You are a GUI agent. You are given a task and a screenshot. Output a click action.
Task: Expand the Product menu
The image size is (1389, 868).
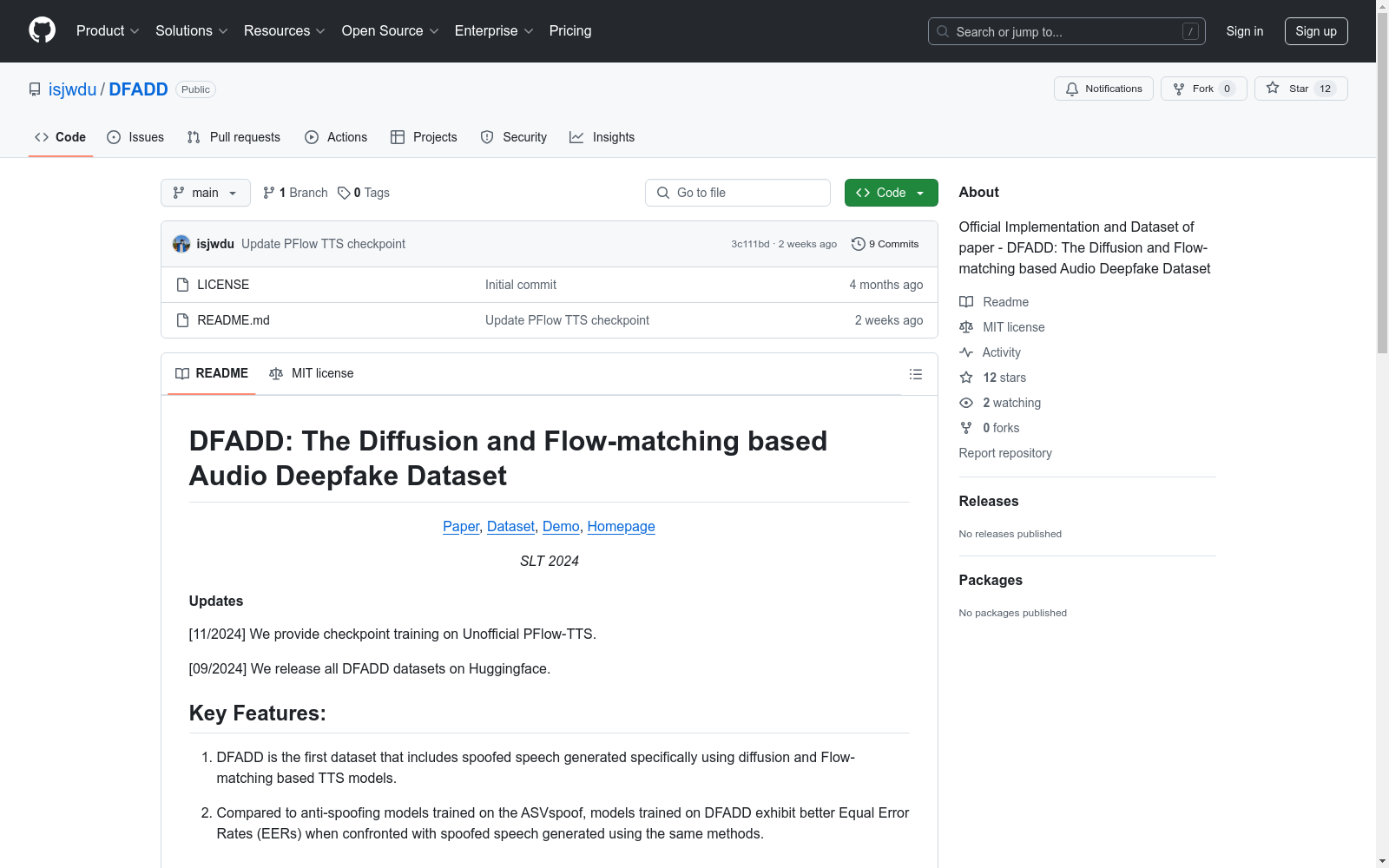tap(108, 30)
